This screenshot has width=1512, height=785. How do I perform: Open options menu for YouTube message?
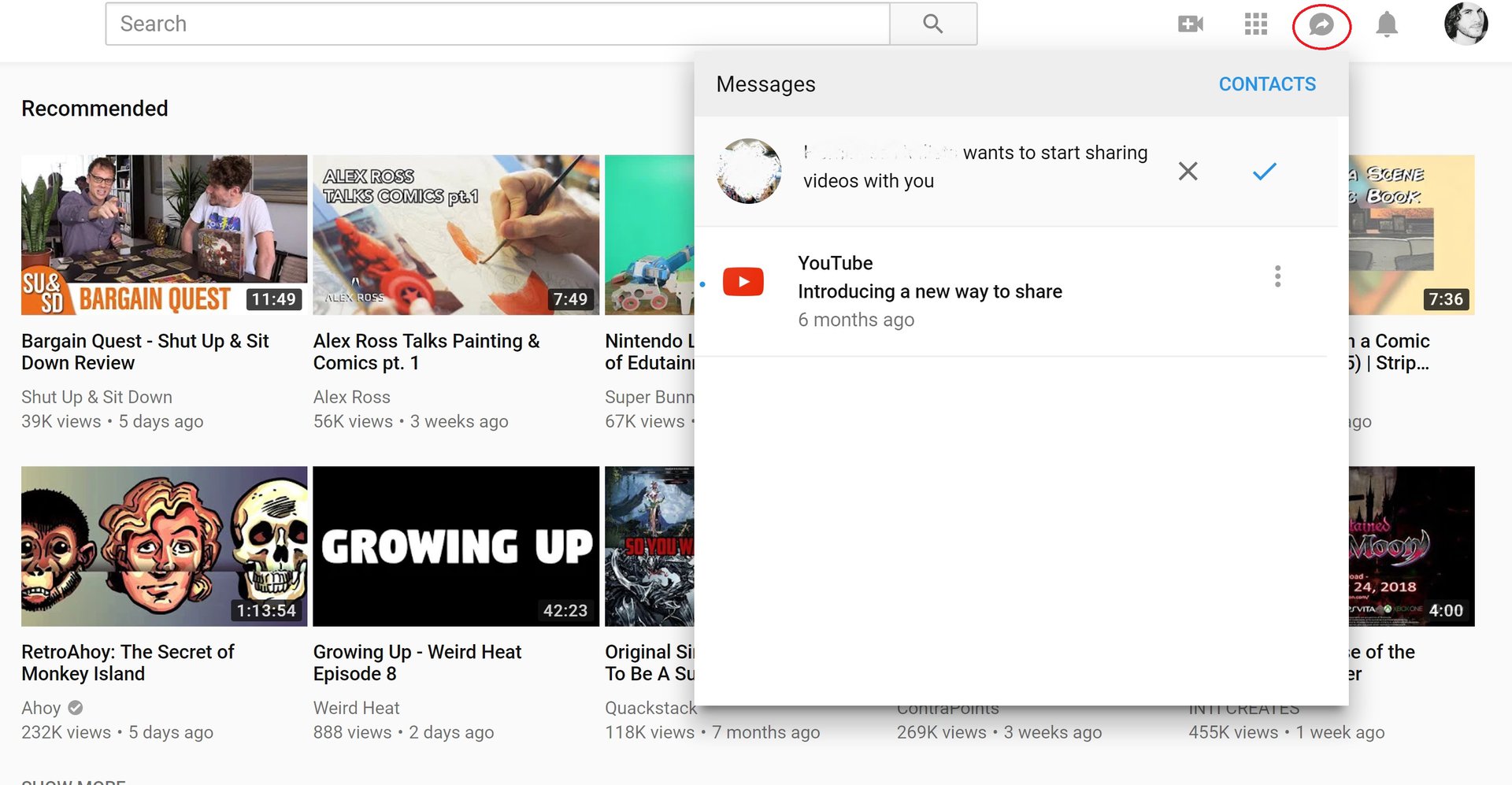click(x=1277, y=276)
